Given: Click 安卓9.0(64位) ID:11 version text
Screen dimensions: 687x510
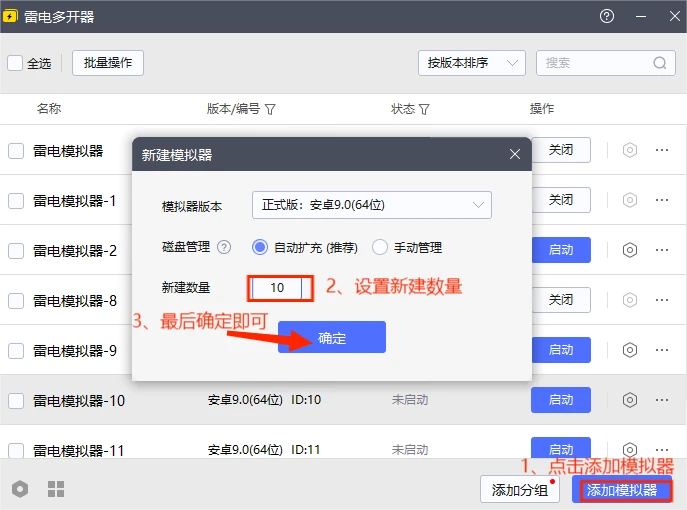Looking at the screenshot, I should pos(264,450).
